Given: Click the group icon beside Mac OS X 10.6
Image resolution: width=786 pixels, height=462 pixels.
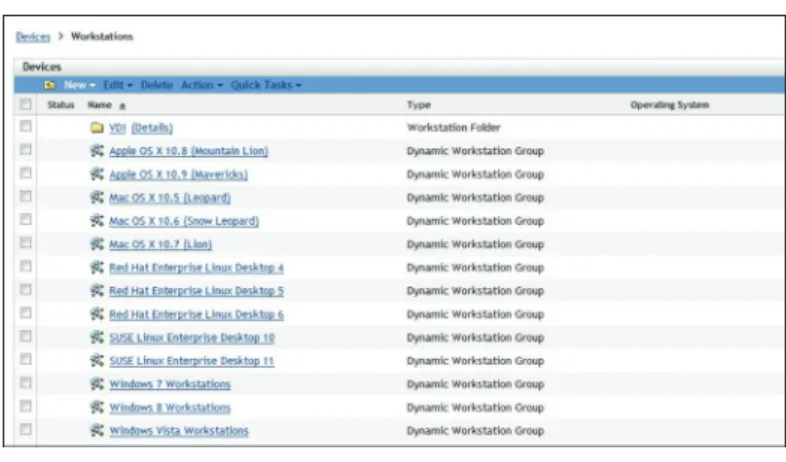Looking at the screenshot, I should click(x=97, y=220).
